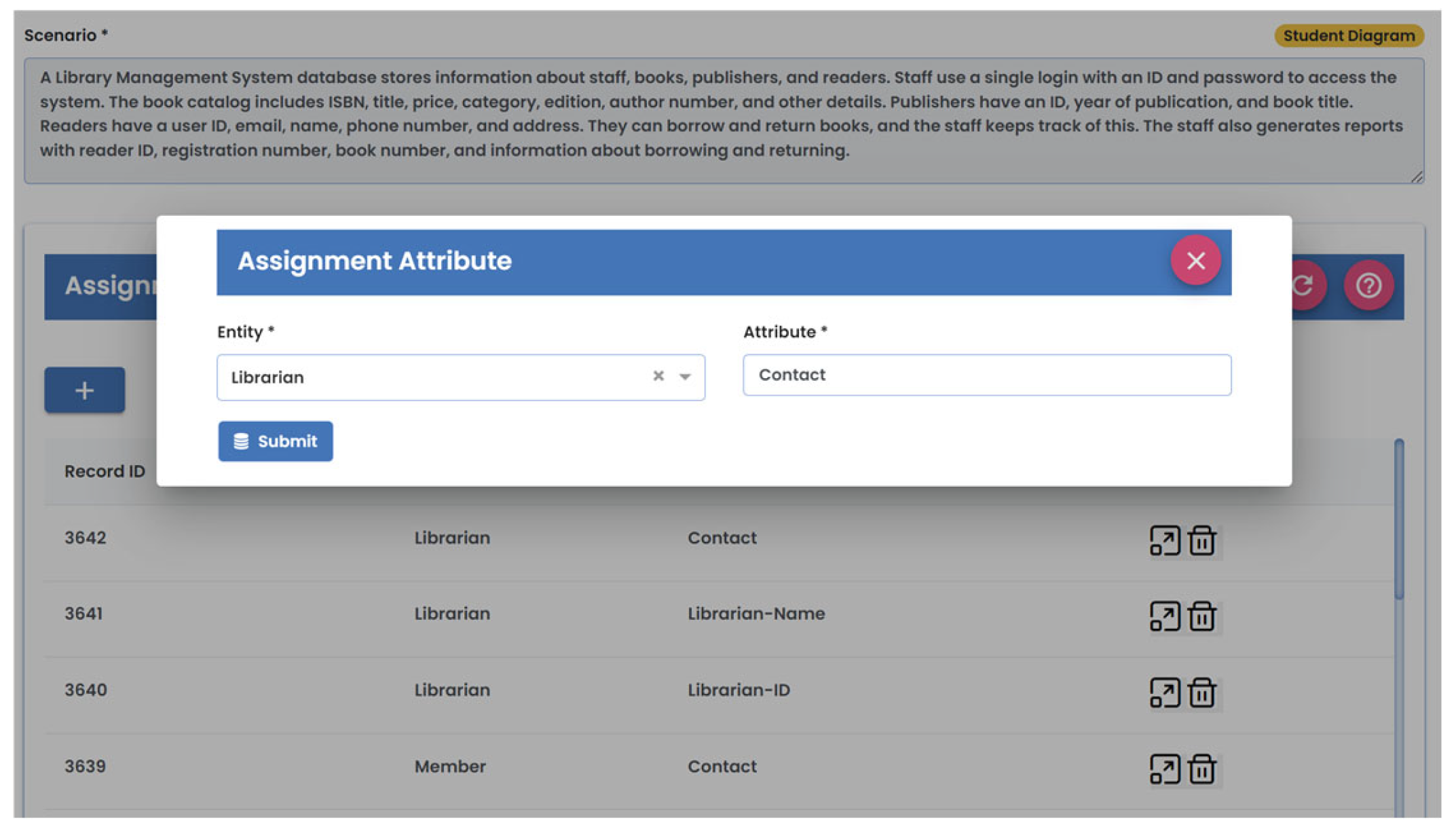Open record 3639 Member Contact edit icon
The image size is (1456, 831).
click(x=1164, y=769)
